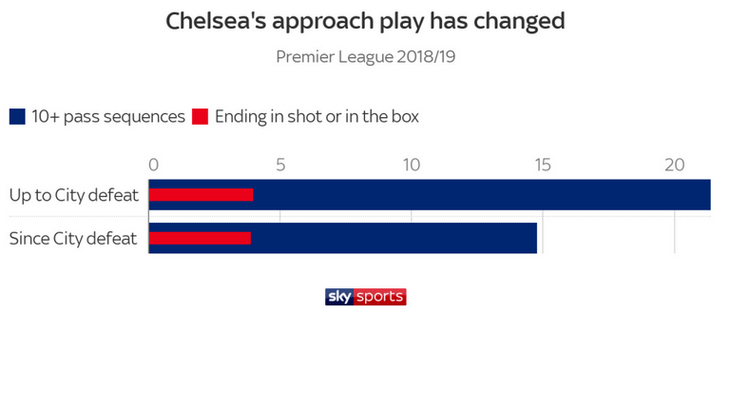Select the '10+ pass sequences' legend label
The width and height of the screenshot is (730, 411).
pyautogui.click(x=107, y=117)
